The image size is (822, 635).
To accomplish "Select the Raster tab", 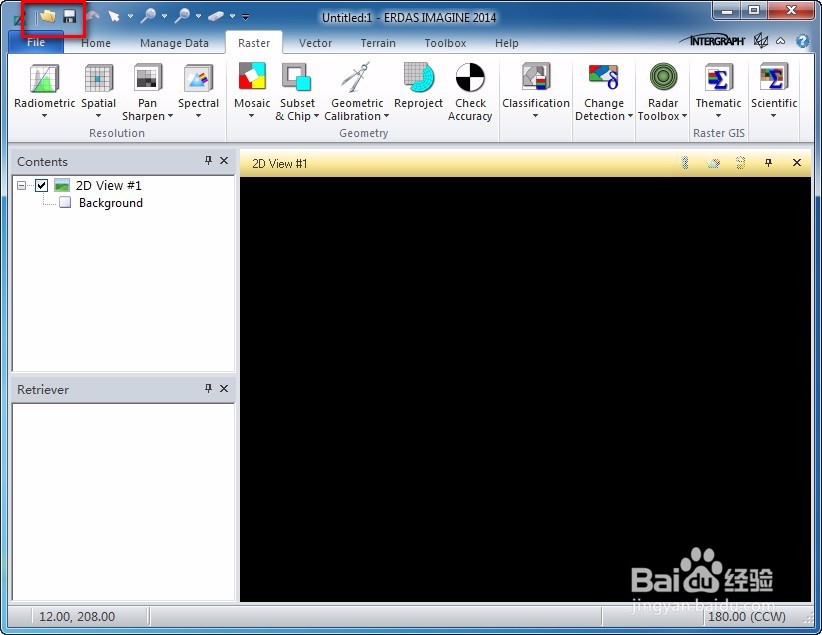I will coord(254,43).
